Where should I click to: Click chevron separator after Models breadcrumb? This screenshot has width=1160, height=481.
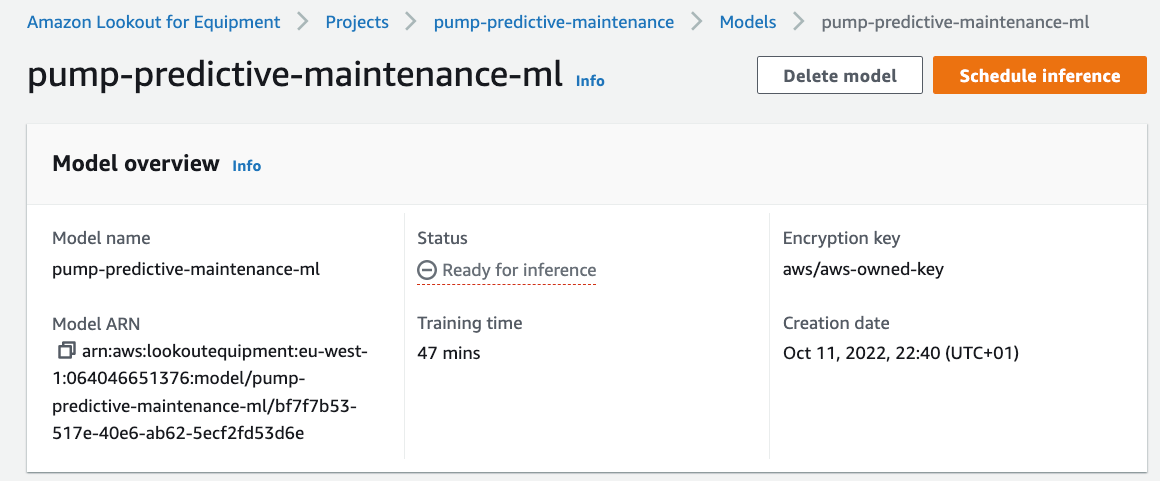tap(798, 22)
